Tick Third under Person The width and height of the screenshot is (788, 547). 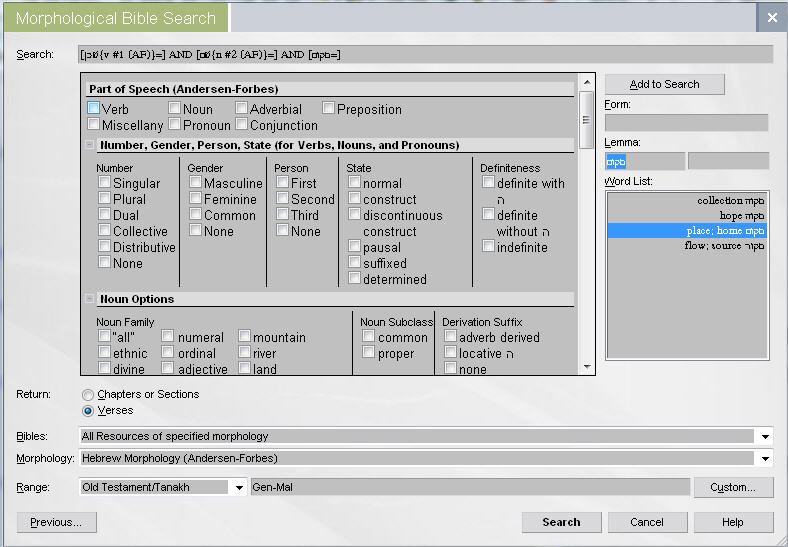click(x=282, y=214)
